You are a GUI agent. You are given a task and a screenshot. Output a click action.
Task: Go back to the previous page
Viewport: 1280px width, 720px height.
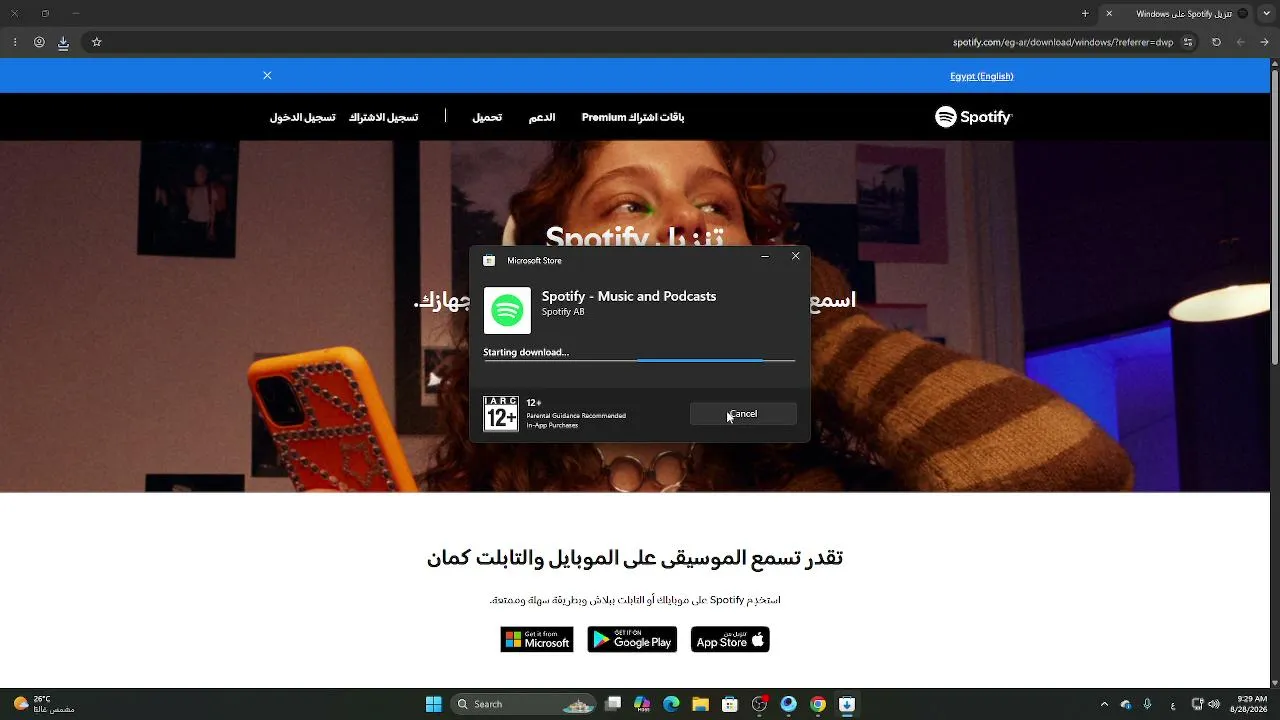click(x=1265, y=42)
